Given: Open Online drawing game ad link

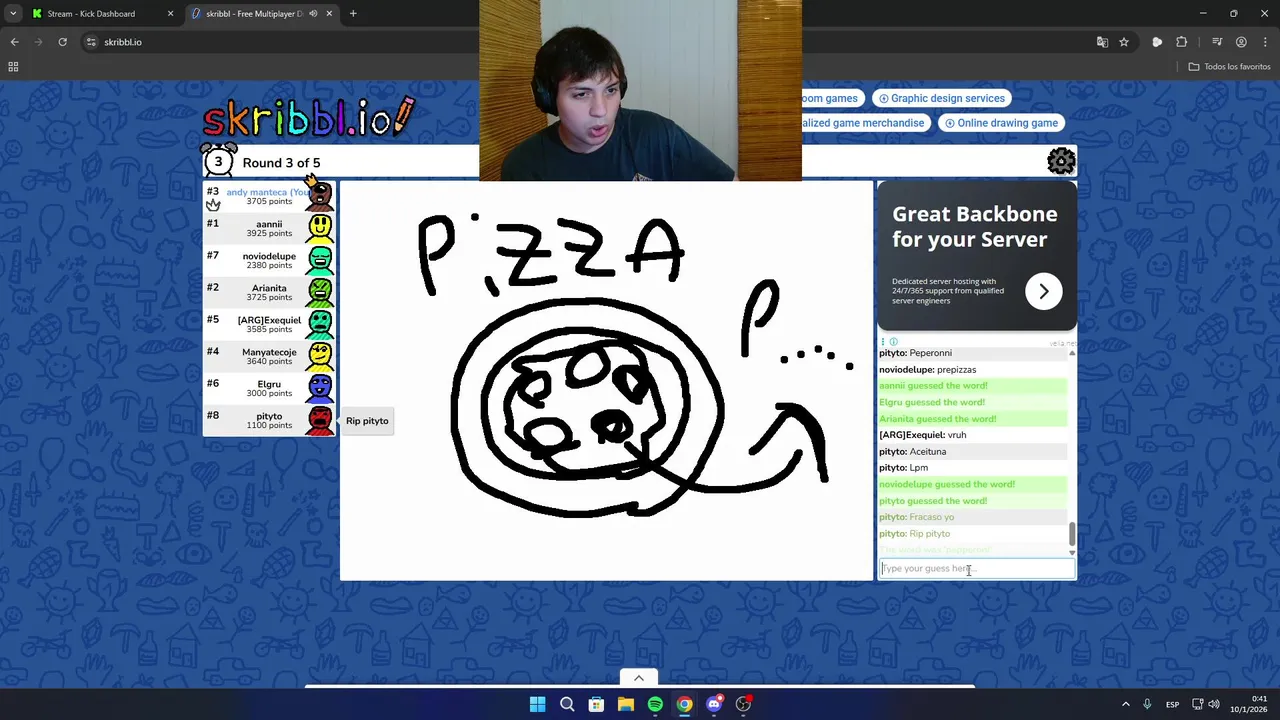Looking at the screenshot, I should [1001, 123].
